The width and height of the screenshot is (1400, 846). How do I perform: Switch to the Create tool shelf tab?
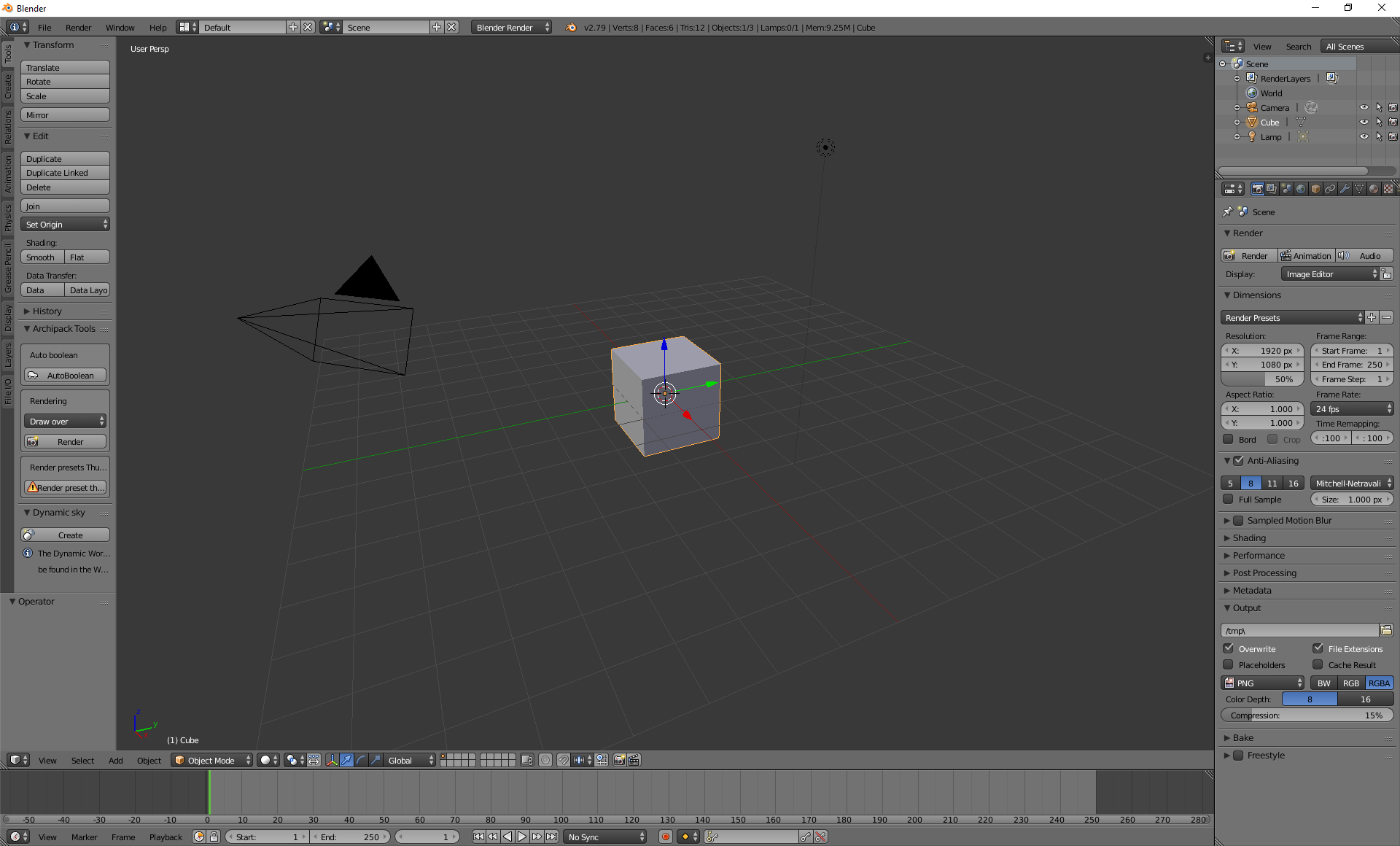point(7,86)
